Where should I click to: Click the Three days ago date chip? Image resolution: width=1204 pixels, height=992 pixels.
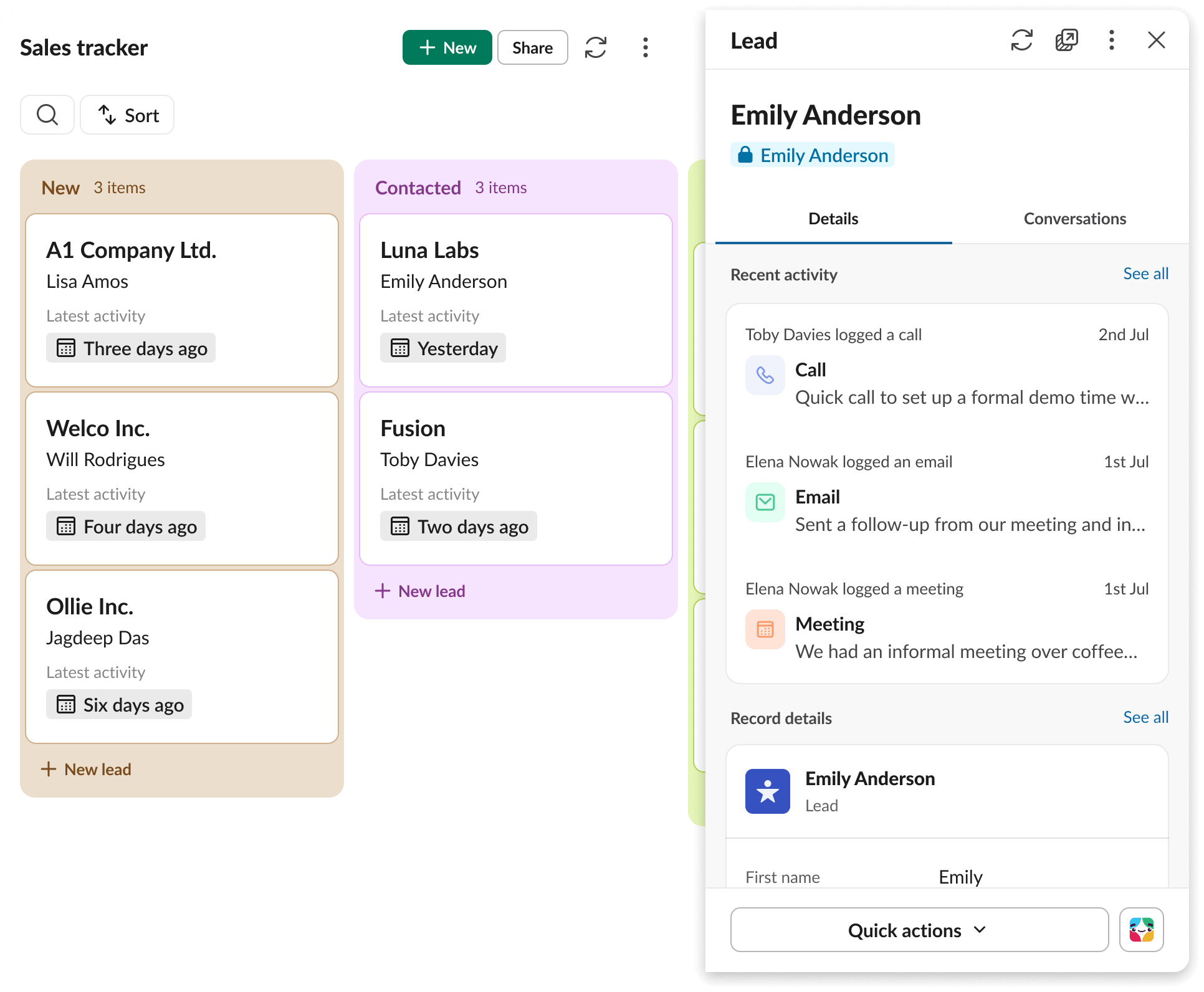coord(131,348)
